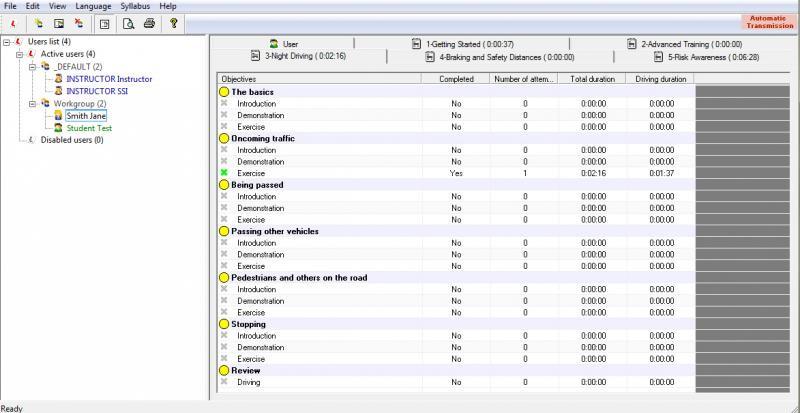Switch to the 1-Getting Started tab

(462, 44)
